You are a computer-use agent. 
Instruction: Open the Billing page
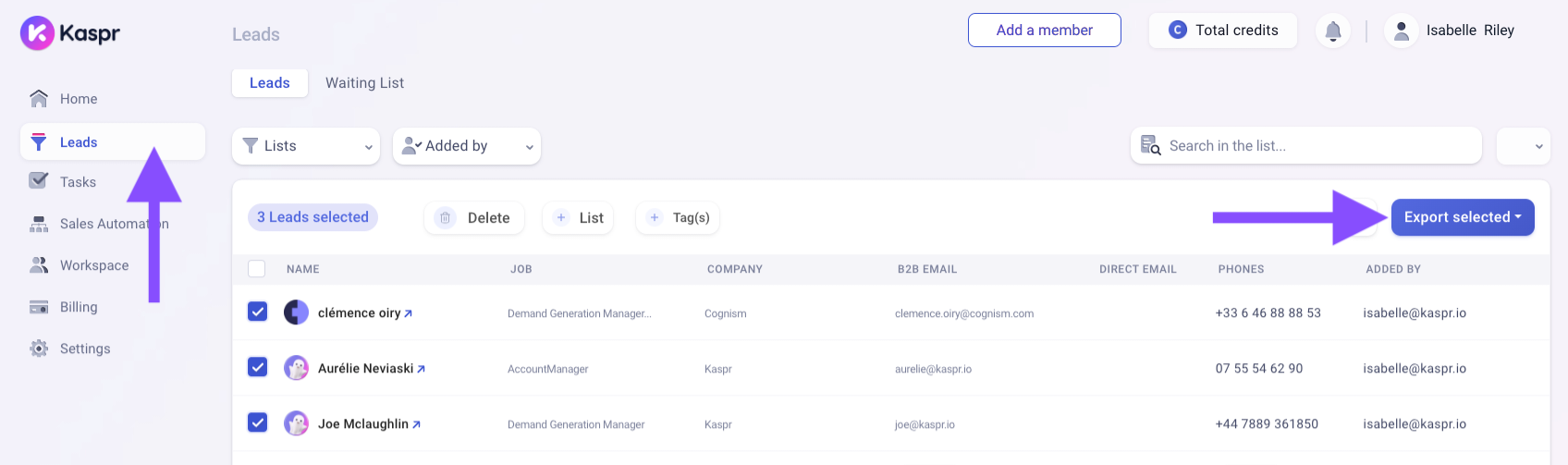[x=79, y=307]
